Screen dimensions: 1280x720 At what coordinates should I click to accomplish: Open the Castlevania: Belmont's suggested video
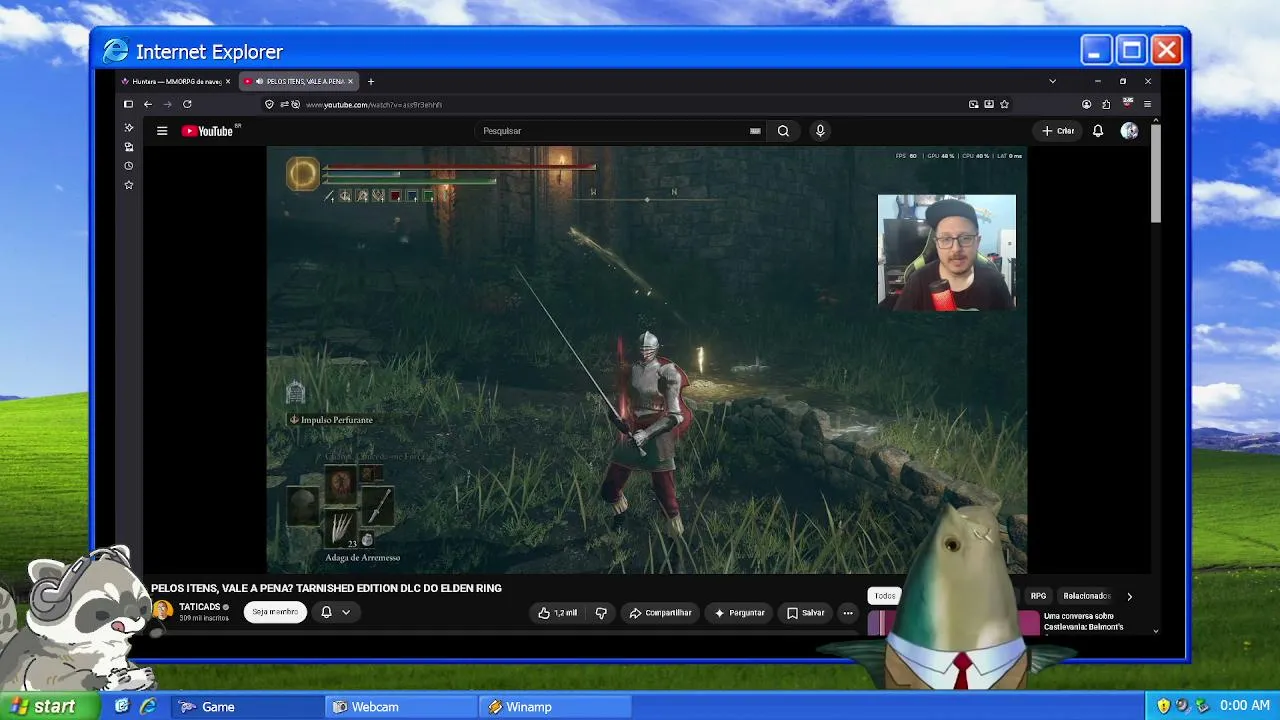1084,622
